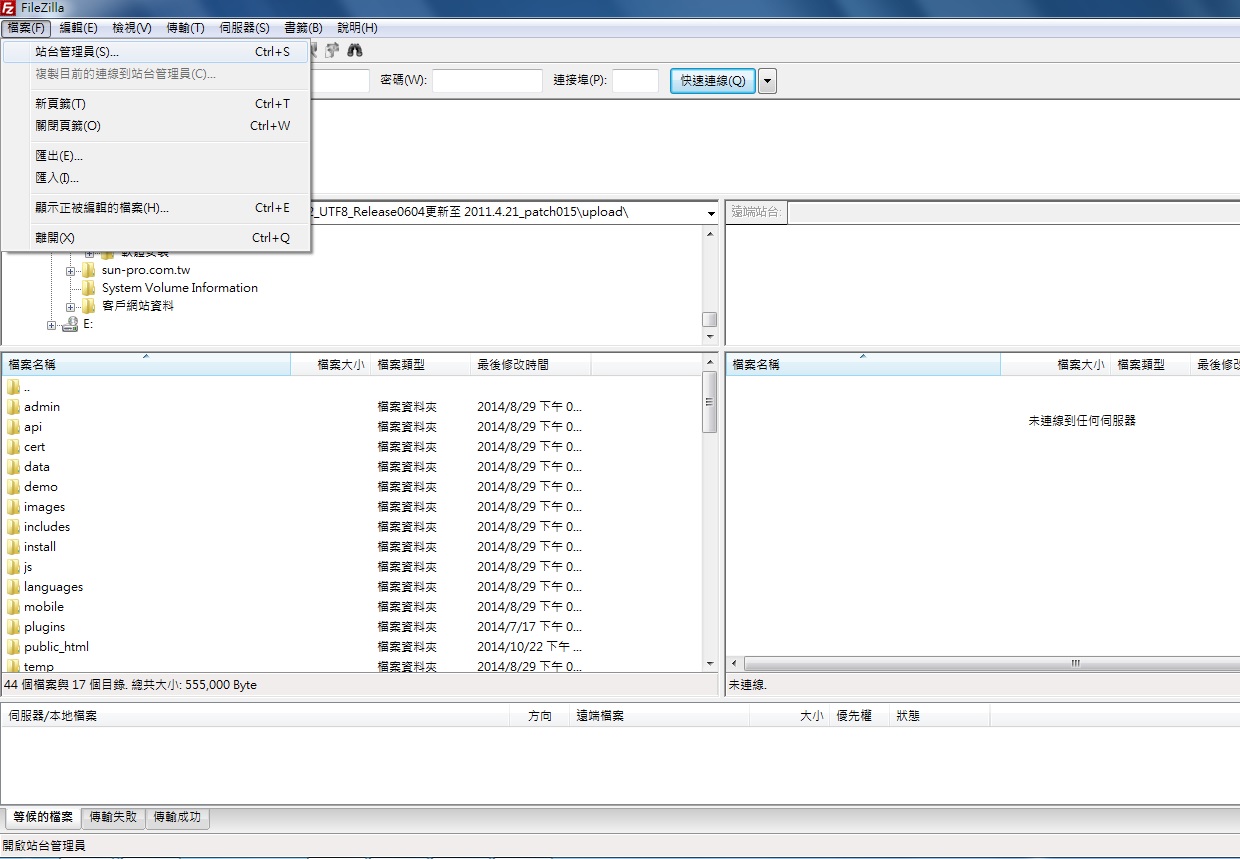Click the folder icon beside cert
This screenshot has width=1240, height=859.
(x=13, y=447)
